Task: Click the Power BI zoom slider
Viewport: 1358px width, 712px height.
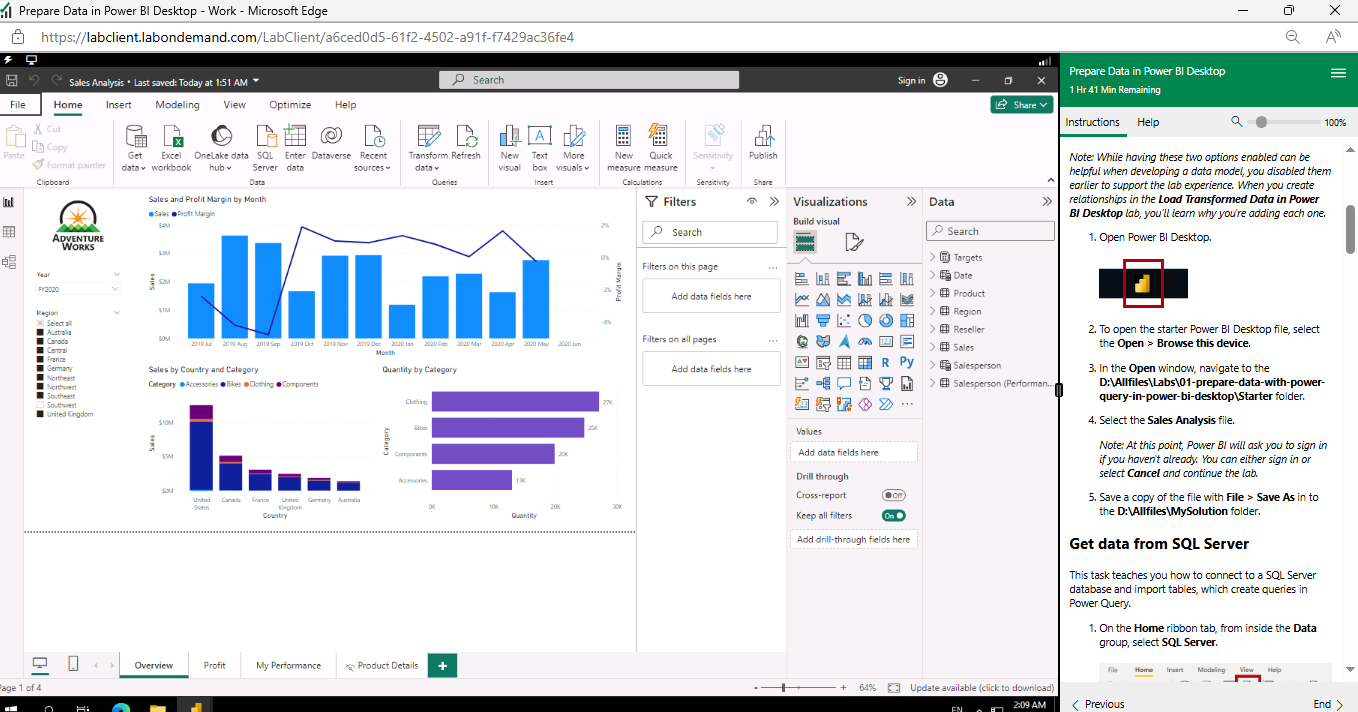Action: tap(798, 688)
